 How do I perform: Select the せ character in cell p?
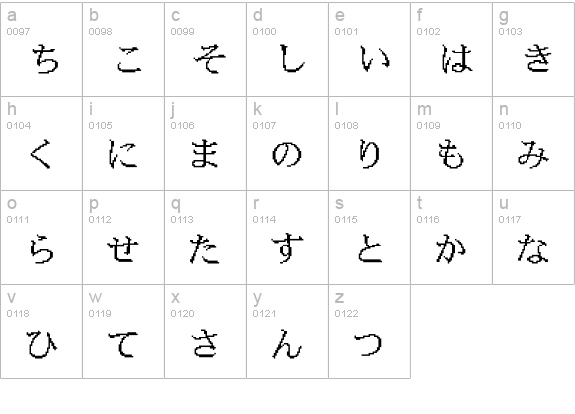coord(123,249)
